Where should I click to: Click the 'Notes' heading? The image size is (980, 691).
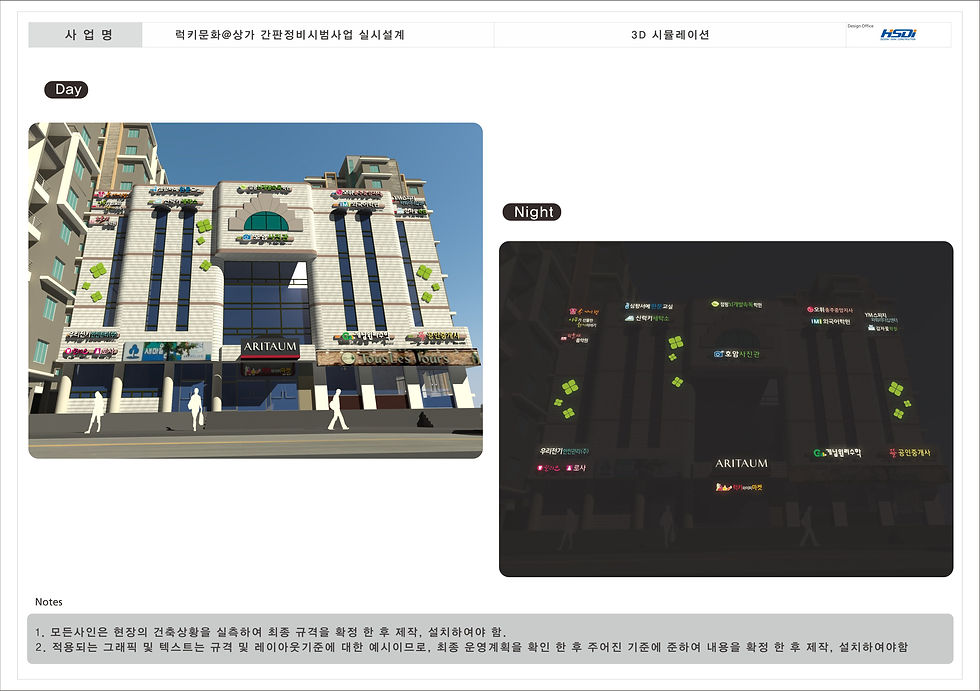coord(49,602)
